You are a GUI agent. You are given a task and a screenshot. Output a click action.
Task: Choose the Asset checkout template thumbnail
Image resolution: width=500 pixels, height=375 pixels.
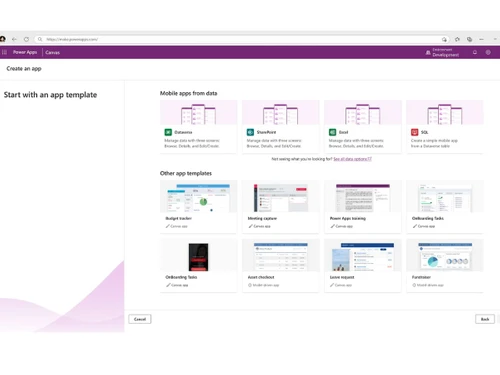point(281,256)
